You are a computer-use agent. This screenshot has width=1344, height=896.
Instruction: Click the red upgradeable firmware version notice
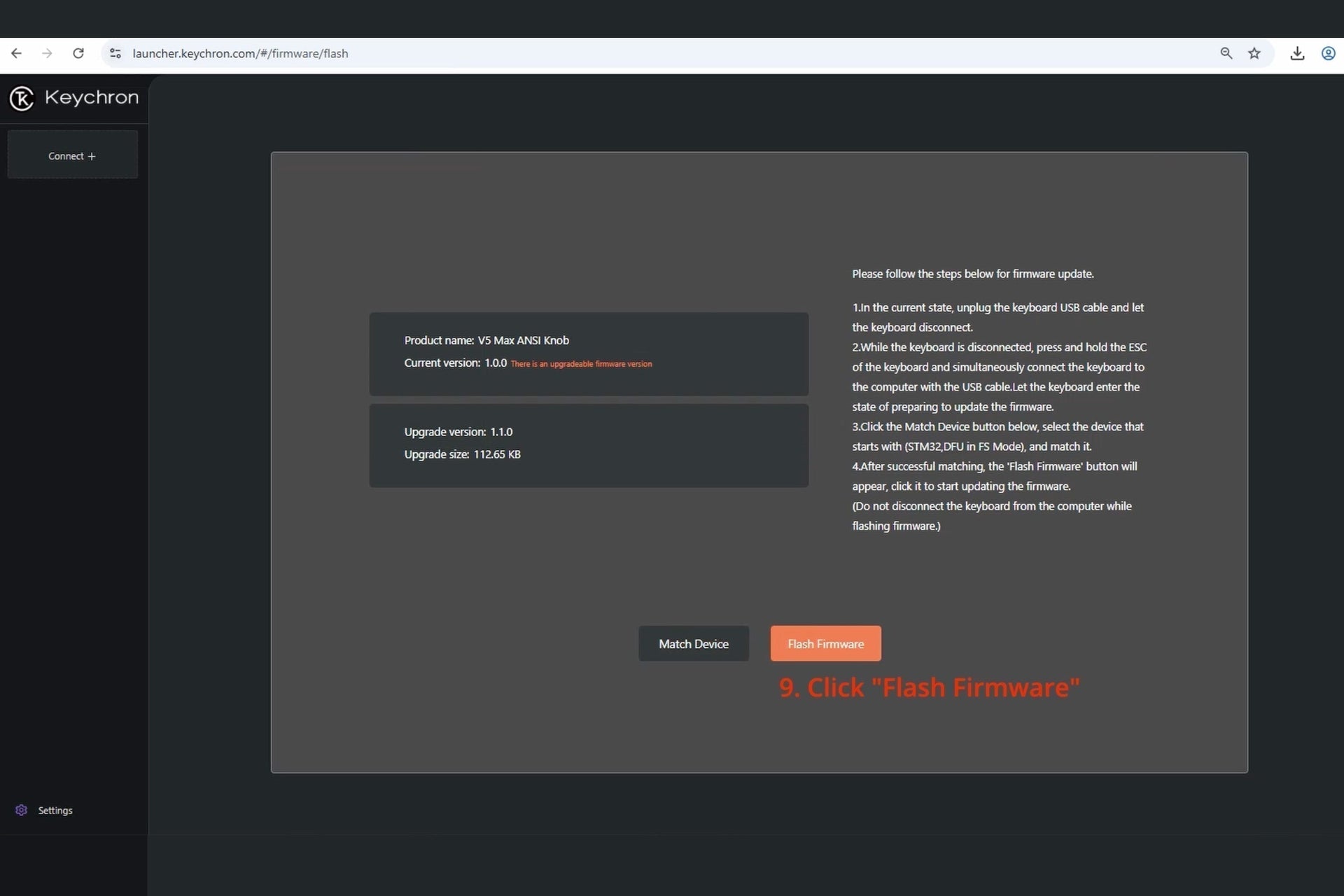point(581,364)
